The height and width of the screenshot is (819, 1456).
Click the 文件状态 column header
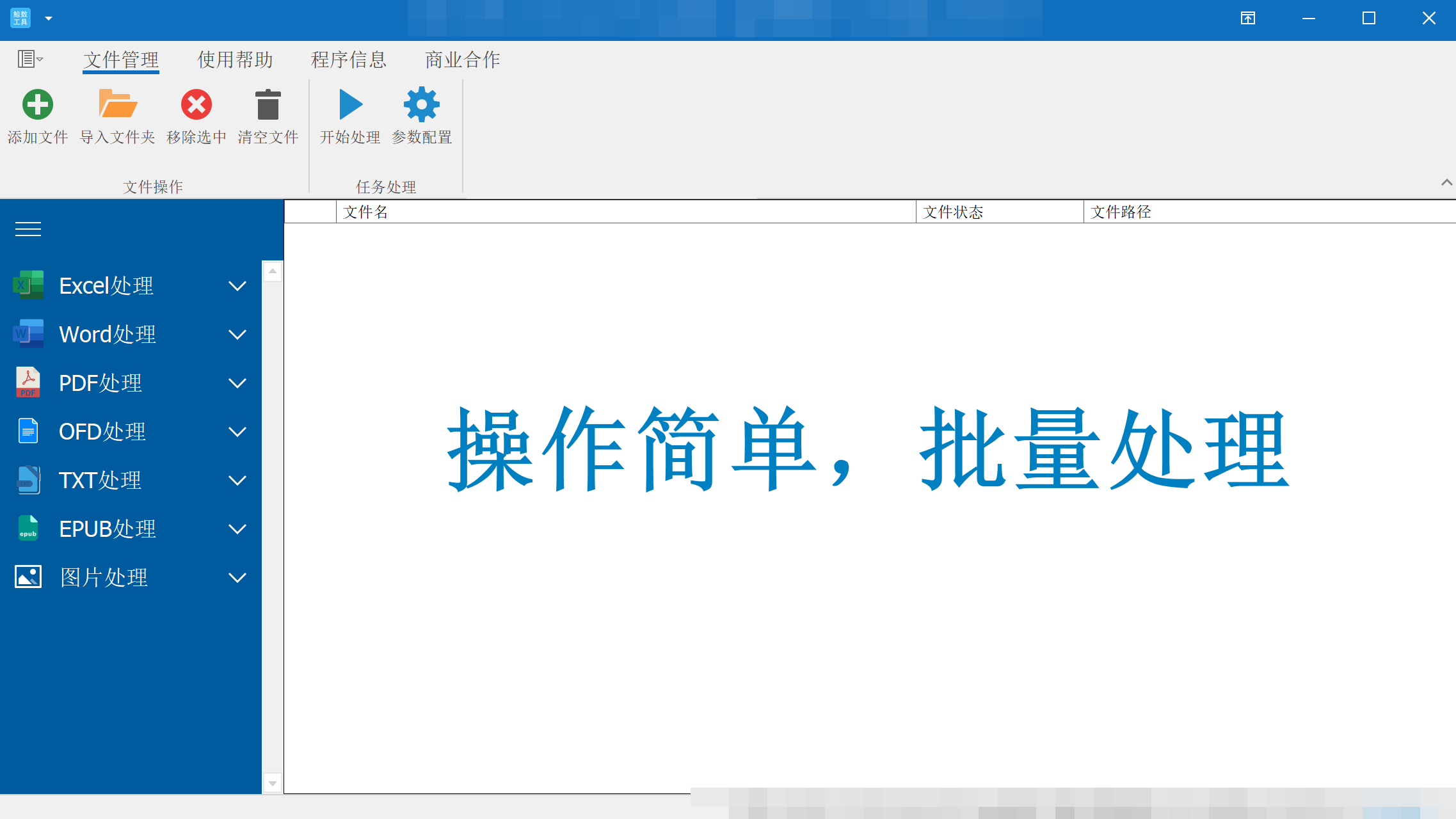click(x=1000, y=212)
